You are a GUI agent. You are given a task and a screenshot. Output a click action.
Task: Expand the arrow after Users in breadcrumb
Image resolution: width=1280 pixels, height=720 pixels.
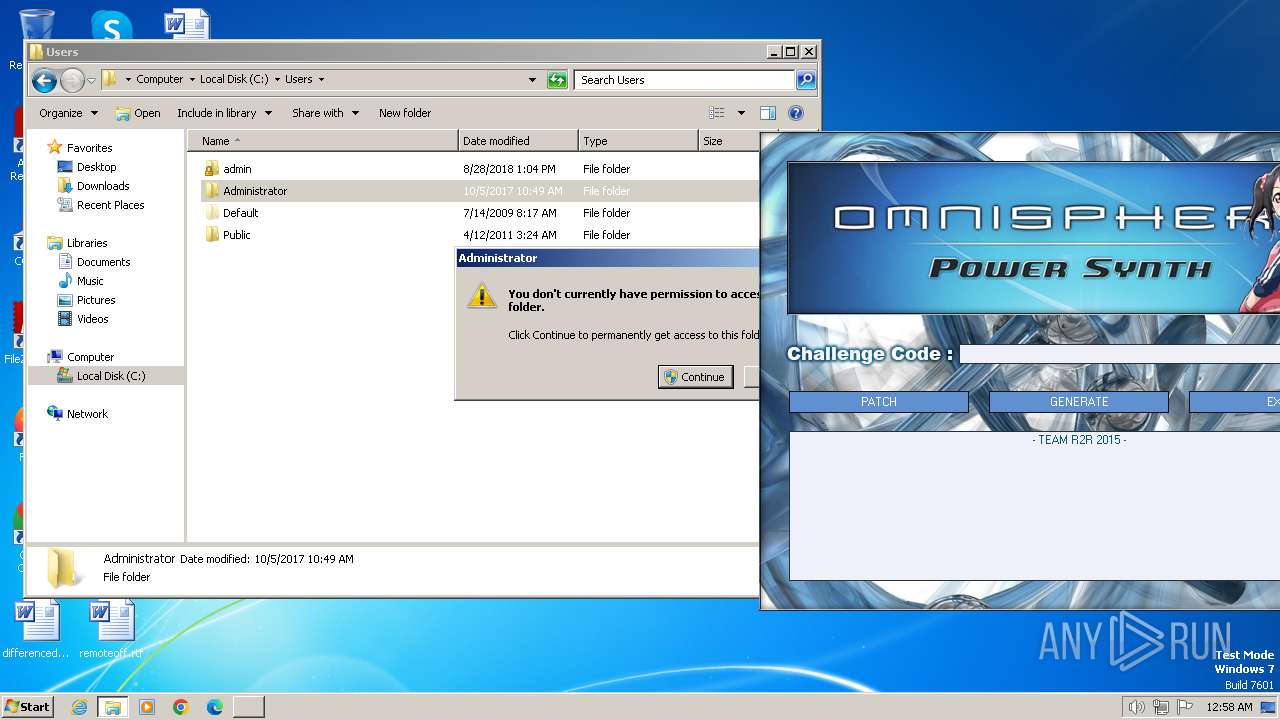point(320,80)
